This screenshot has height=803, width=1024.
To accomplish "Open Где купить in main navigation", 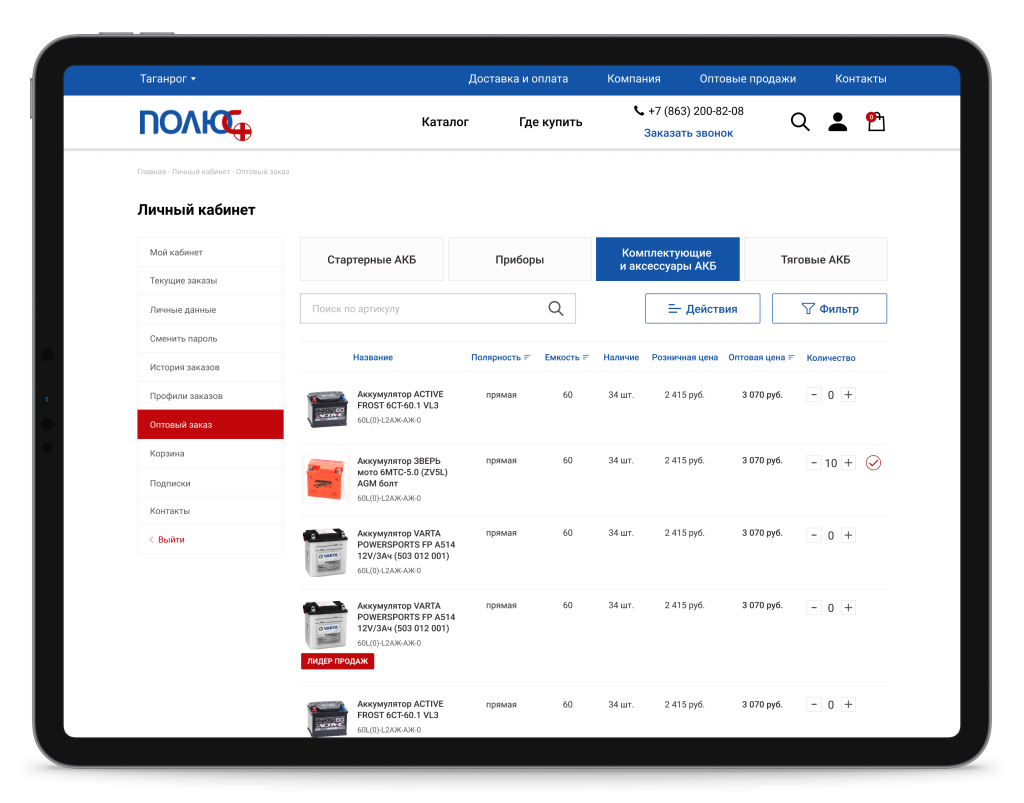I will 551,121.
